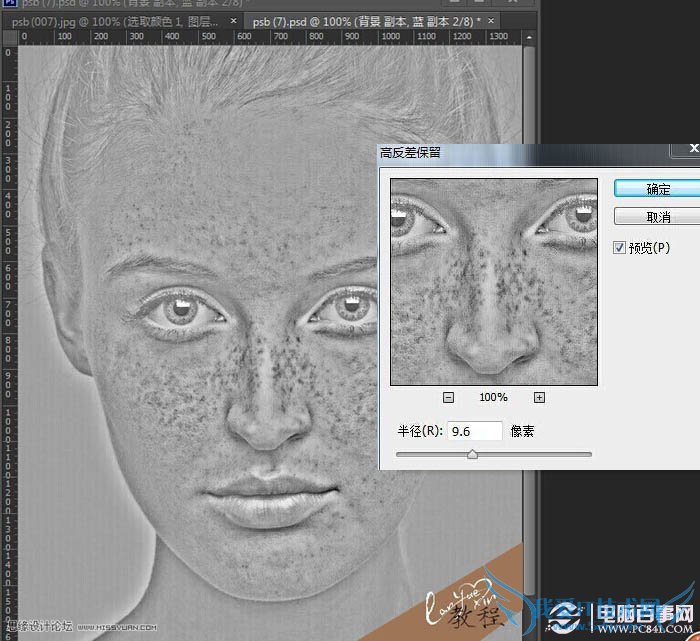Click the 半径(R) radius input field
The height and width of the screenshot is (641, 700).
pyautogui.click(x=475, y=431)
